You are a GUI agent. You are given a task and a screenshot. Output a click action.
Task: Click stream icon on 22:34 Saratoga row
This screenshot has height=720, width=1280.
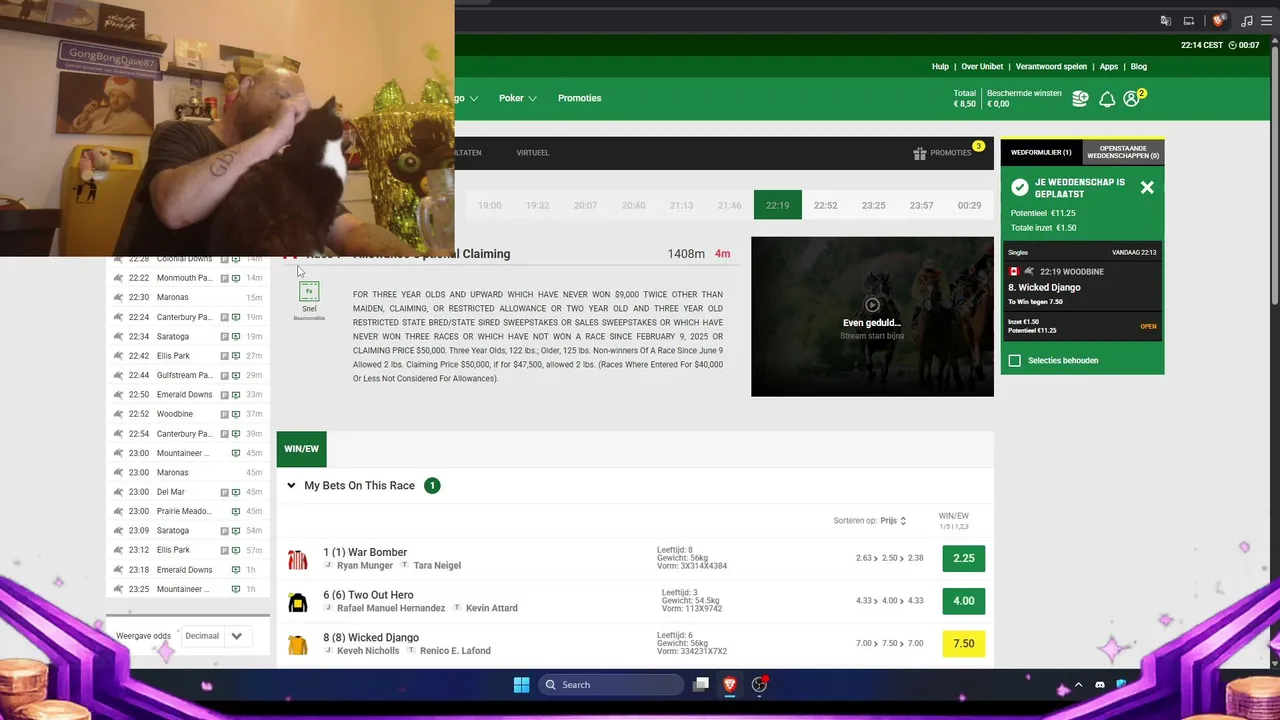pyautogui.click(x=236, y=336)
